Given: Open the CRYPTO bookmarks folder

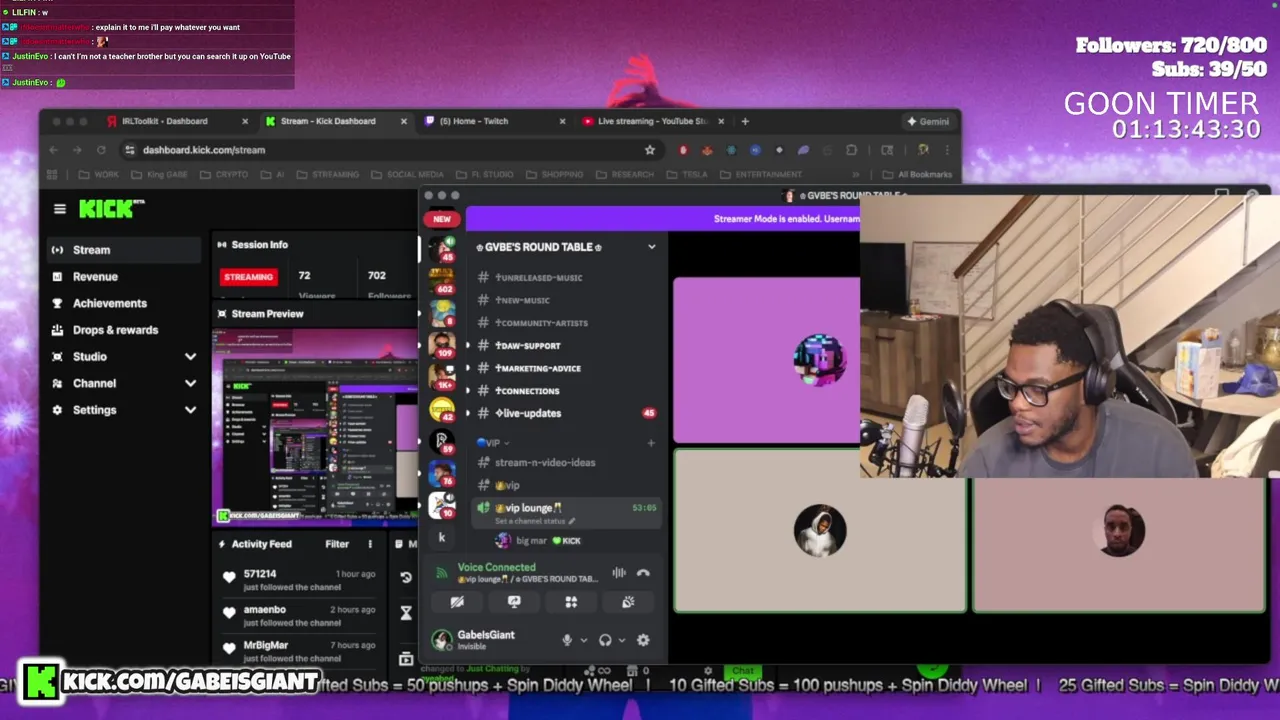Looking at the screenshot, I should click(x=224, y=174).
